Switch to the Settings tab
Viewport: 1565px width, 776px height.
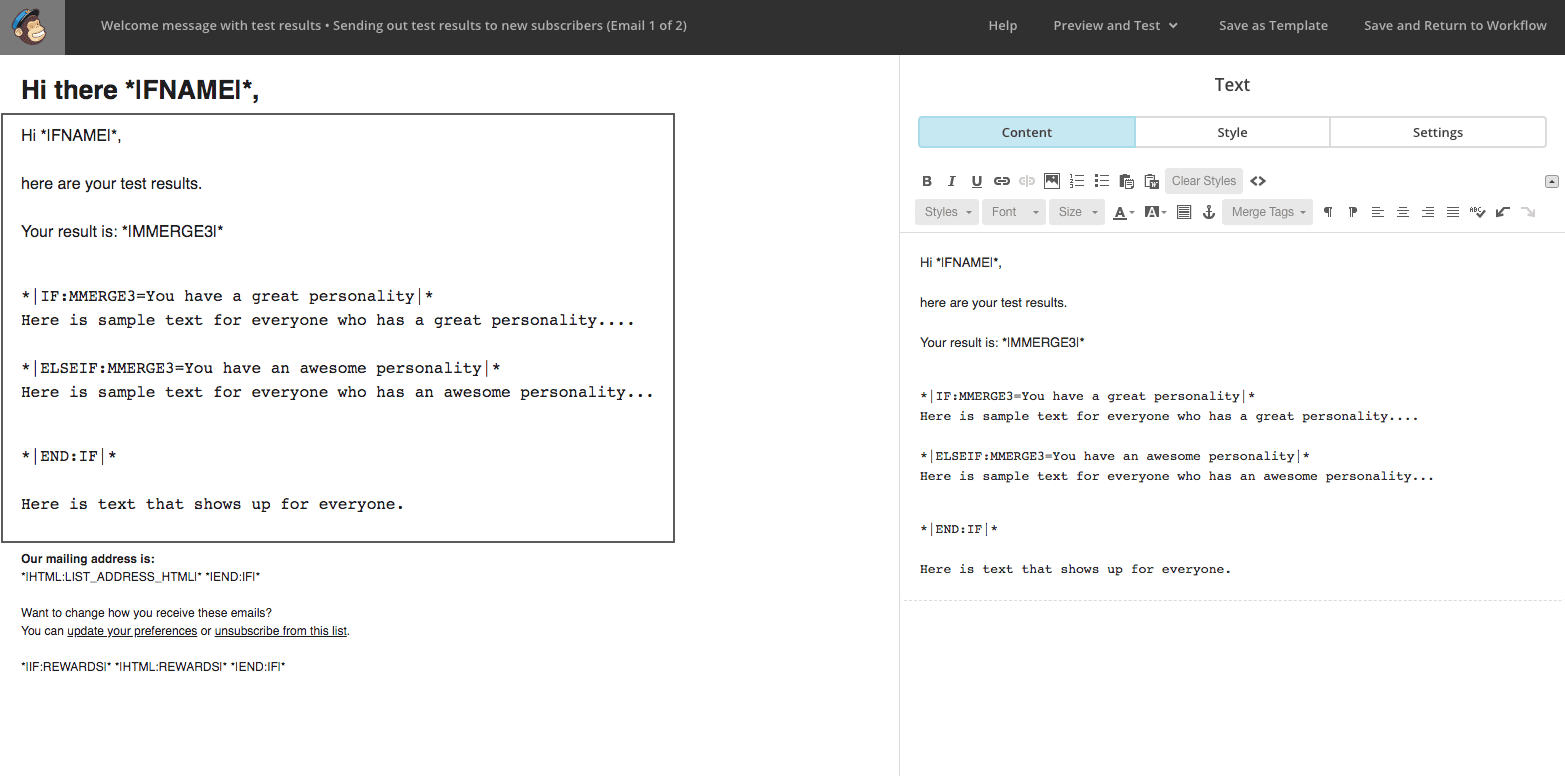click(x=1438, y=132)
